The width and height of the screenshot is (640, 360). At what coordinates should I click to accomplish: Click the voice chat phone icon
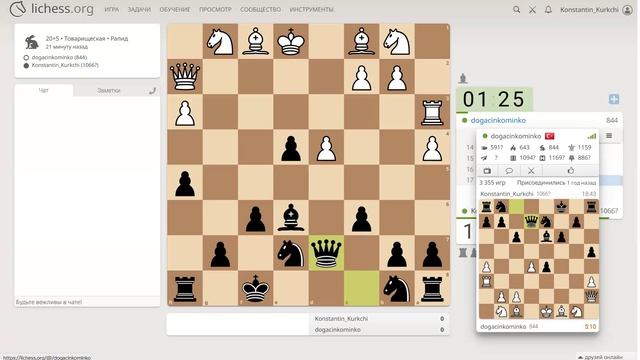click(x=152, y=91)
